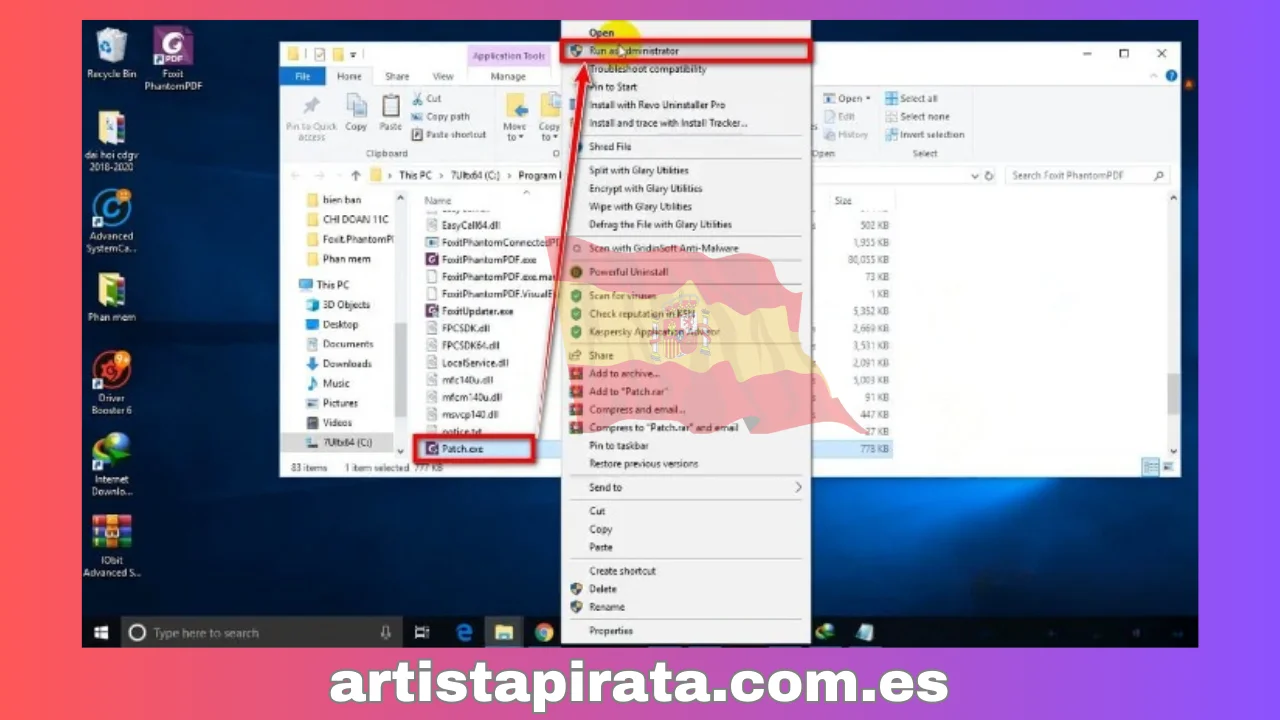The width and height of the screenshot is (1280, 720).
Task: Switch to details view icon in explorer
Action: coord(1150,467)
